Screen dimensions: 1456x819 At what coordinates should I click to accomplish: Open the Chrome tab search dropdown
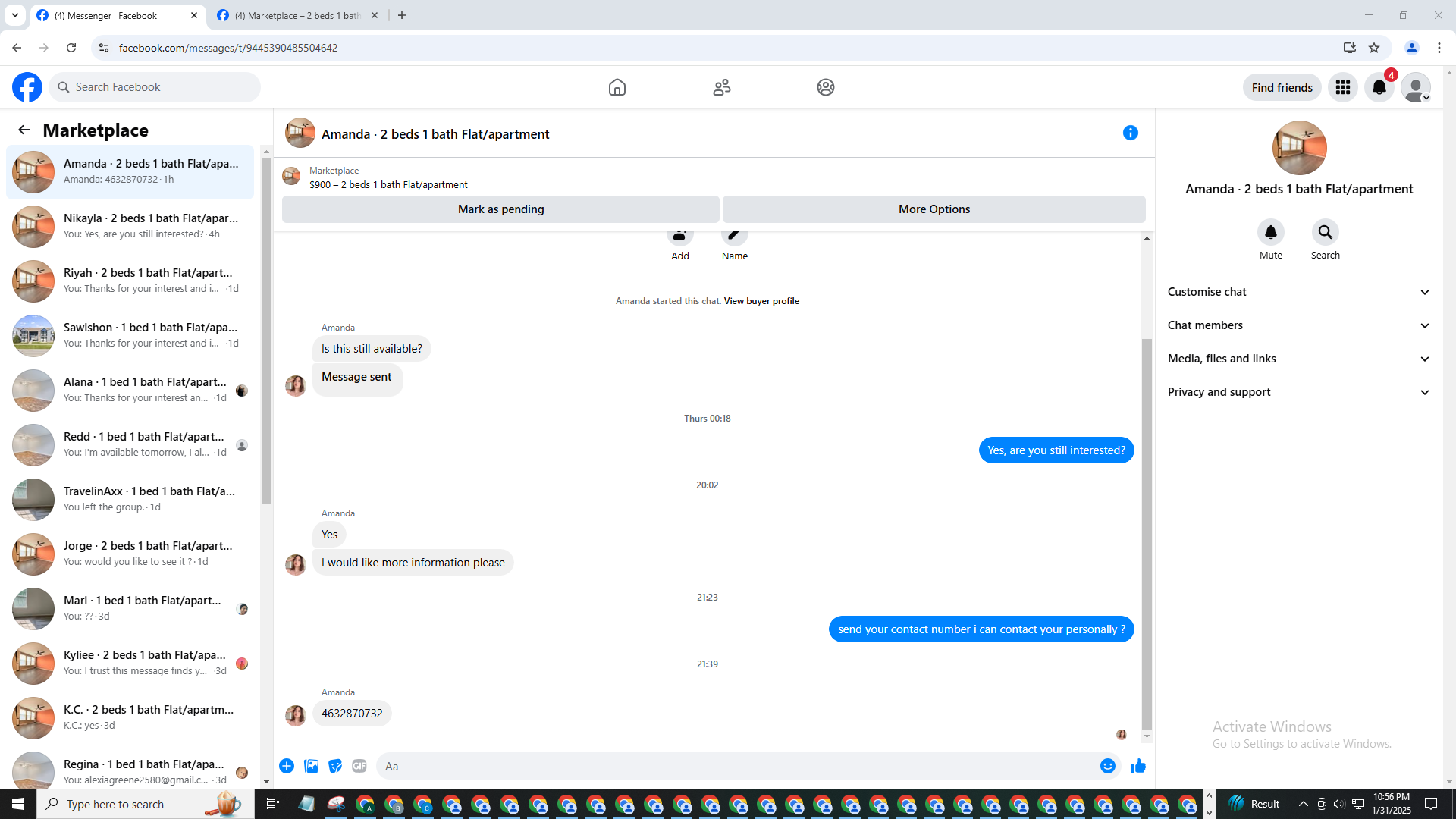click(x=15, y=15)
